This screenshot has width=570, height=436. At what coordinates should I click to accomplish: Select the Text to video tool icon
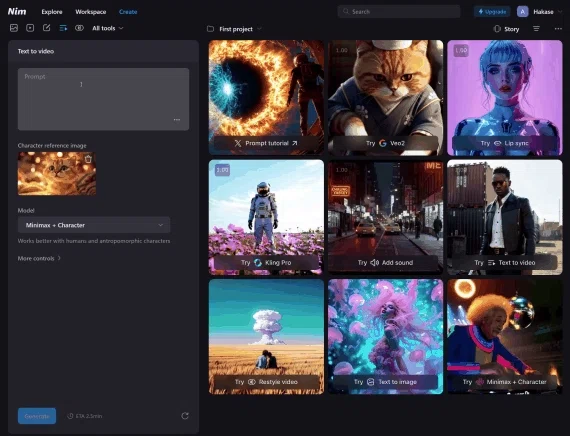pyautogui.click(x=63, y=28)
